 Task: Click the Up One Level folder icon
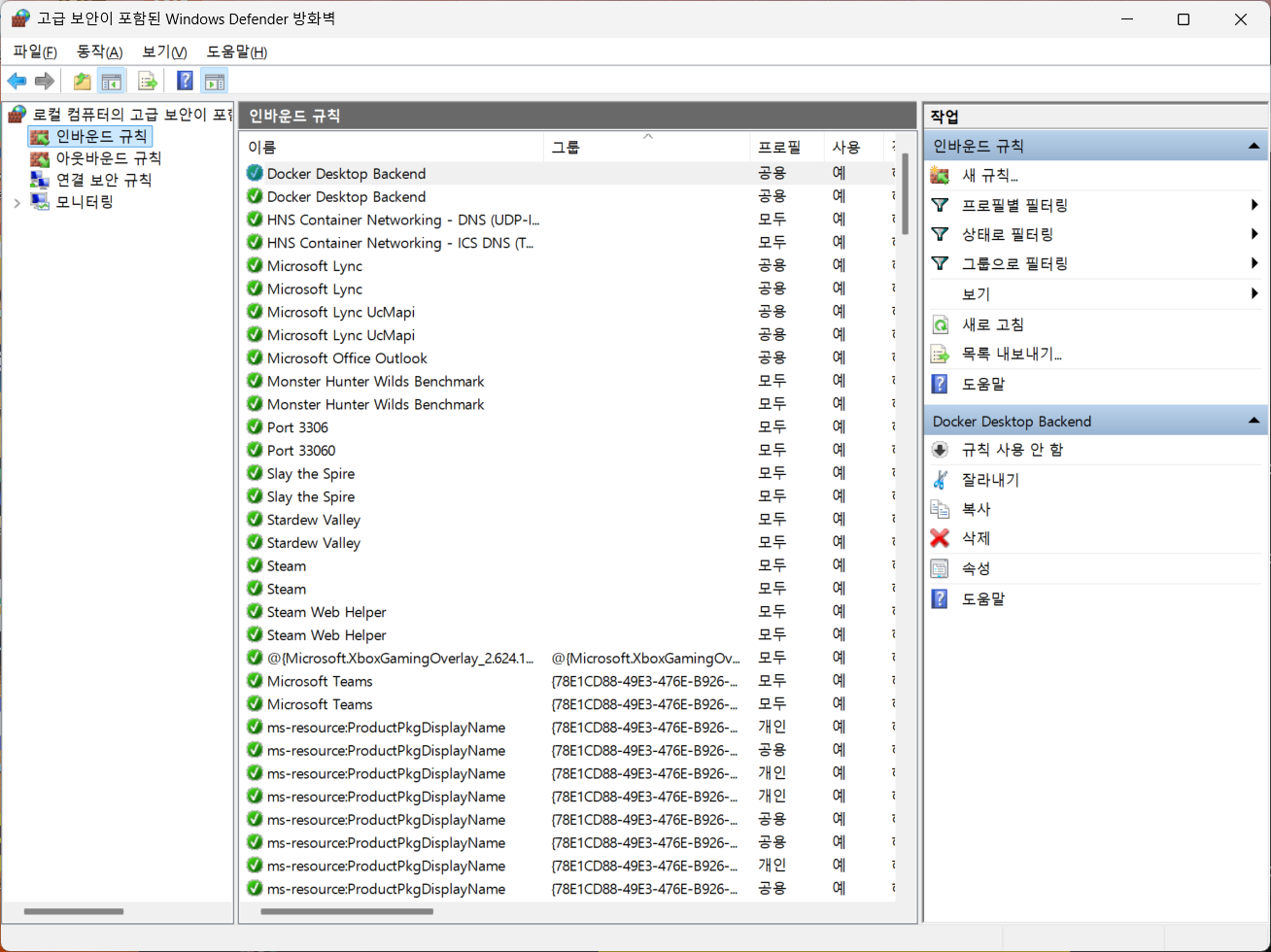click(x=83, y=81)
